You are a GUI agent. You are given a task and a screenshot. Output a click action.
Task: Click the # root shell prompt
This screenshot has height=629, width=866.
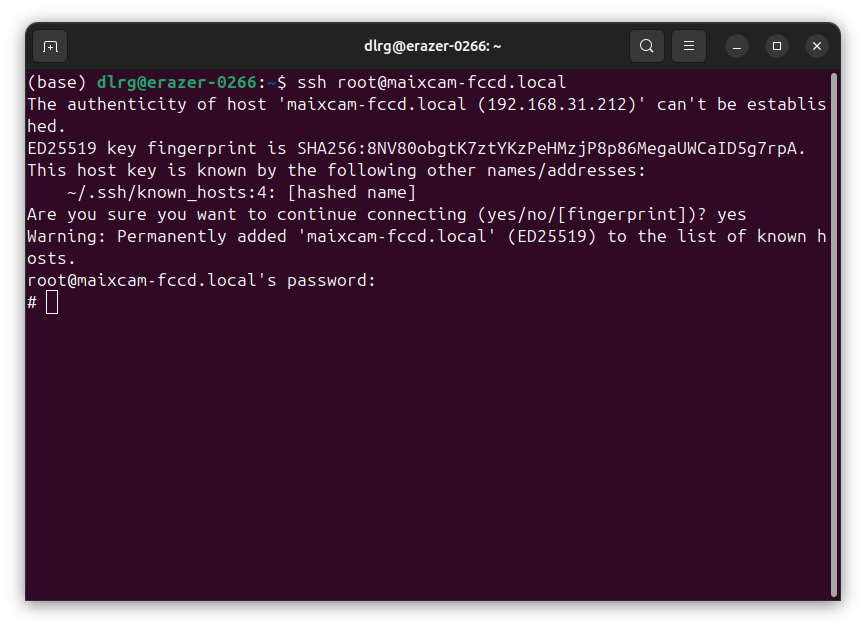32,302
